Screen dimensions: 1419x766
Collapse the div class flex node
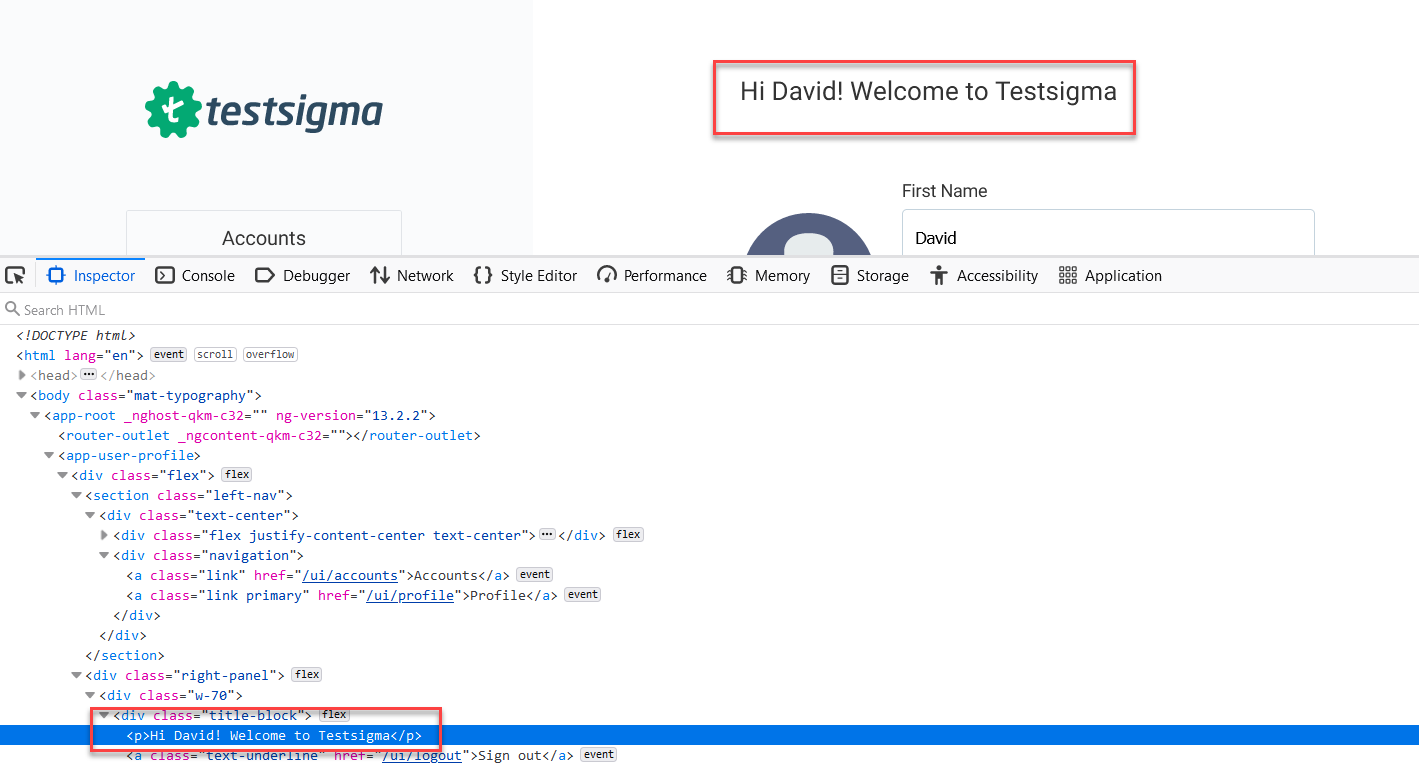click(x=64, y=475)
